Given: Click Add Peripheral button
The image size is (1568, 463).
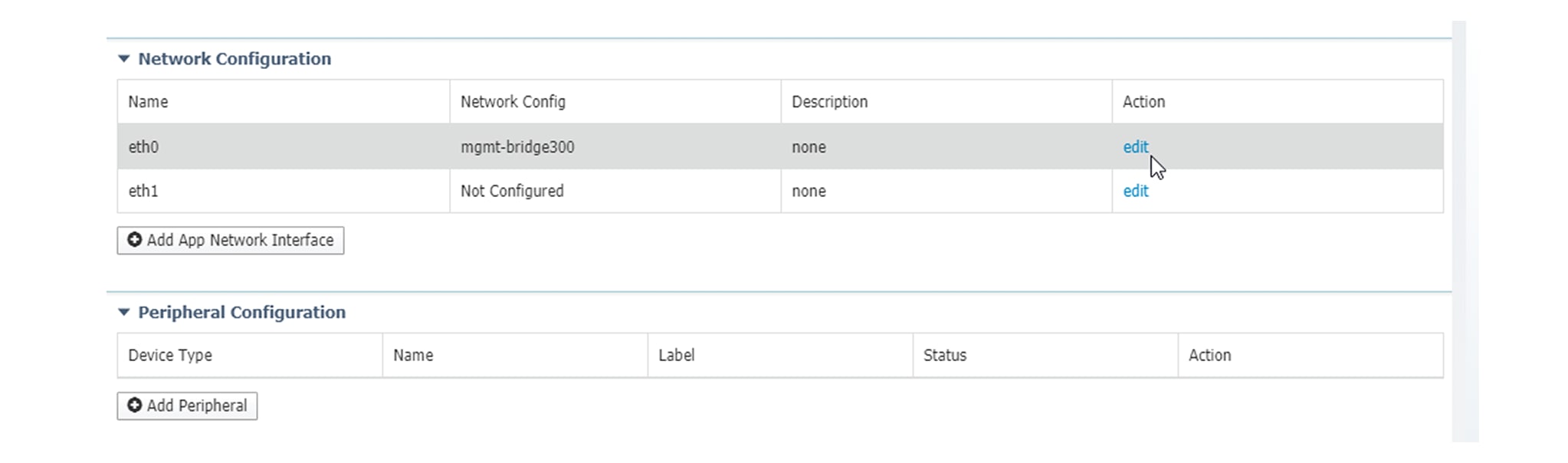Looking at the screenshot, I should pyautogui.click(x=187, y=406).
